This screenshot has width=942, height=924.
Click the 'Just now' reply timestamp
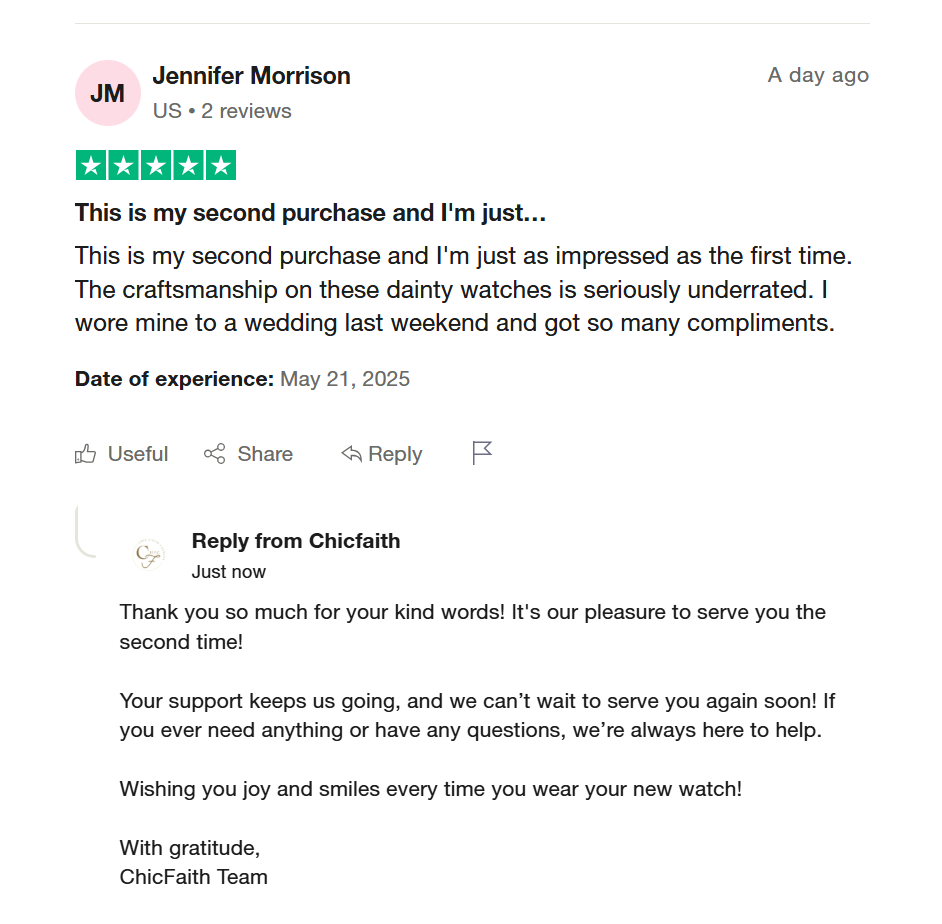tap(229, 572)
